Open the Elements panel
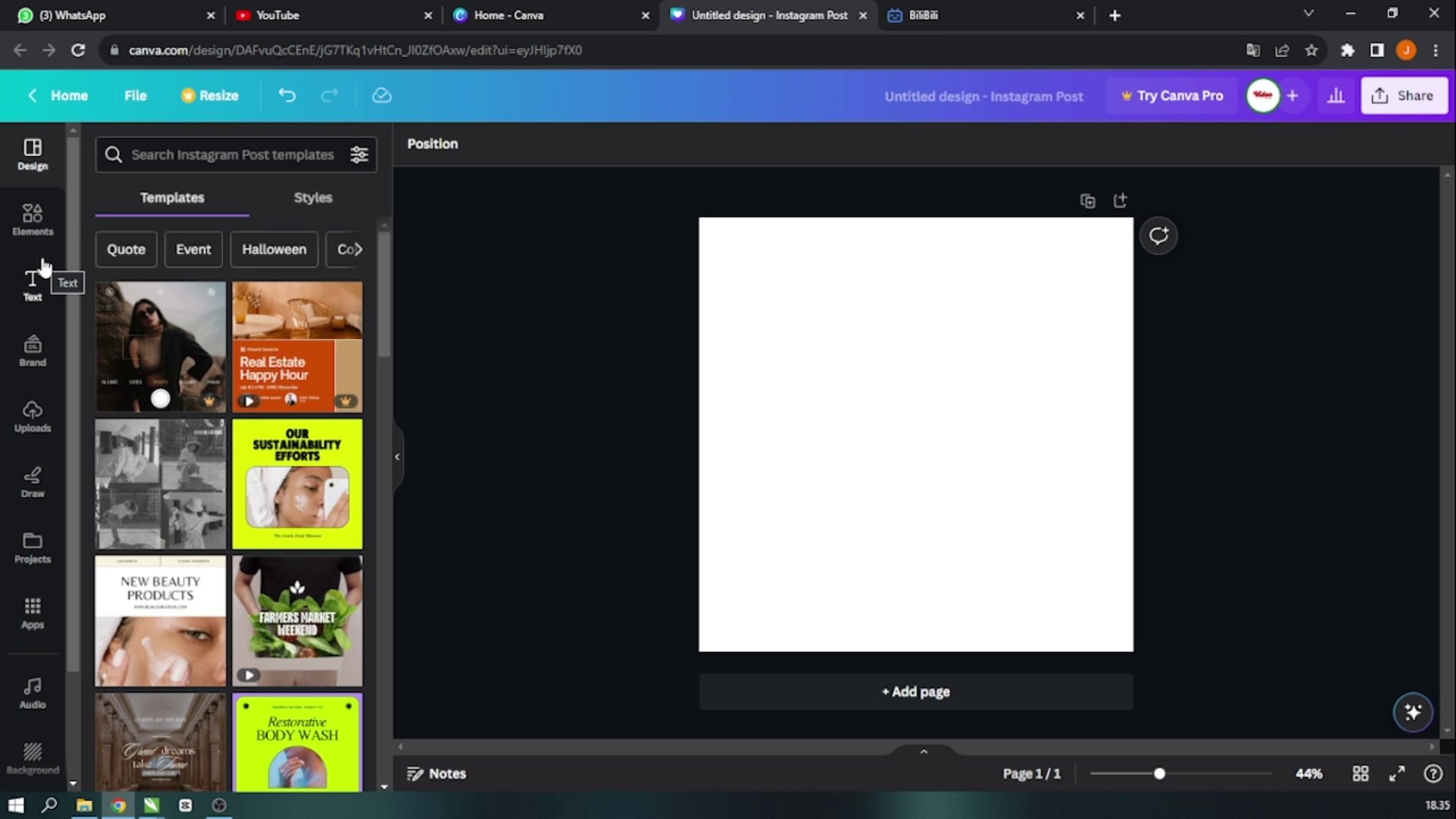The height and width of the screenshot is (819, 1456). (x=32, y=219)
